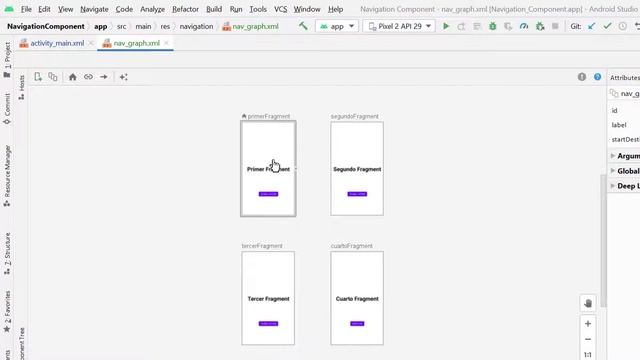Click Apply Changes and Restart icon
Screen dimensions: 640x360
pyautogui.click(x=461, y=26)
